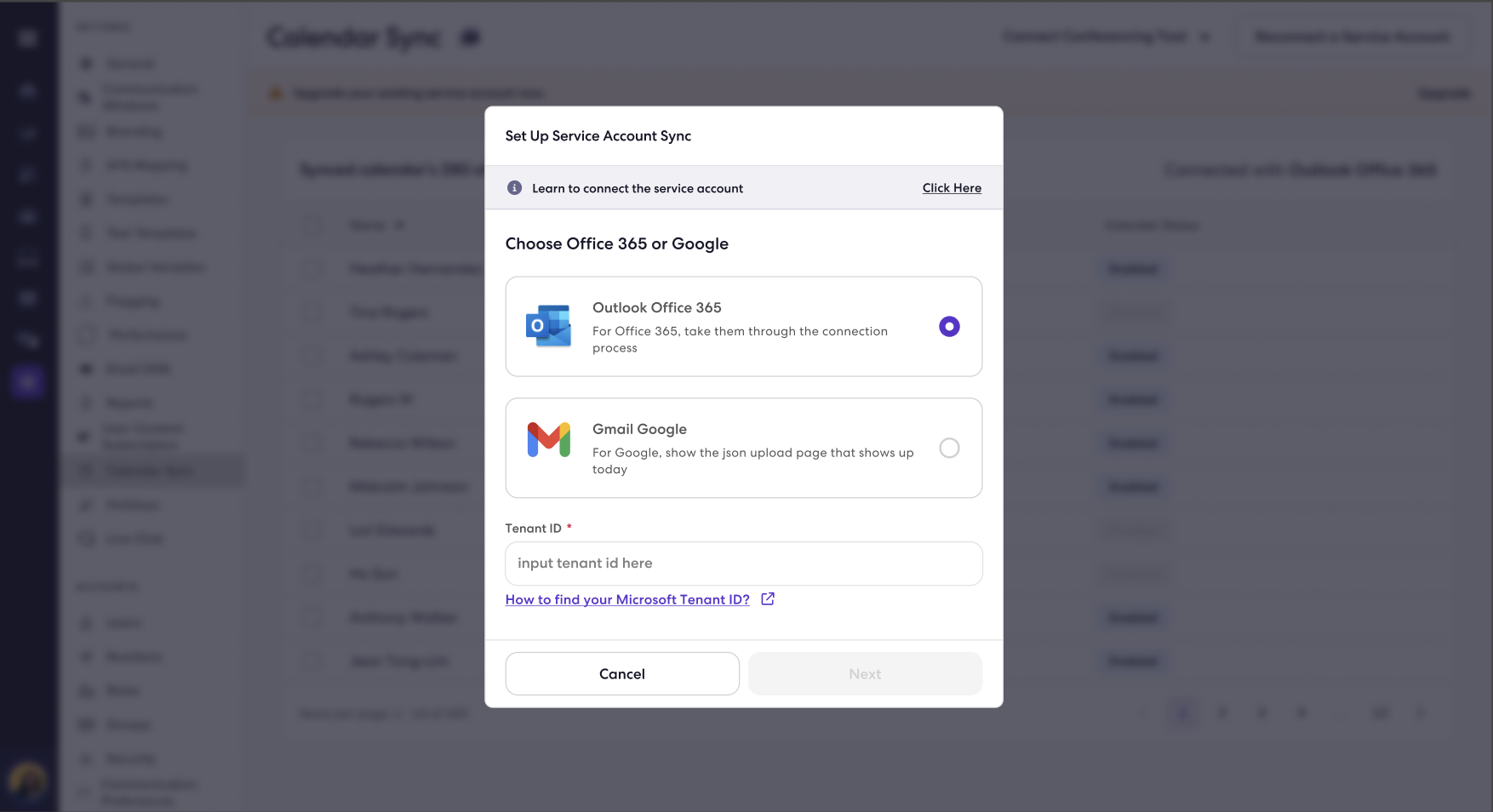Click the info icon beside Learn to connect
The width and height of the screenshot is (1493, 812).
click(514, 188)
